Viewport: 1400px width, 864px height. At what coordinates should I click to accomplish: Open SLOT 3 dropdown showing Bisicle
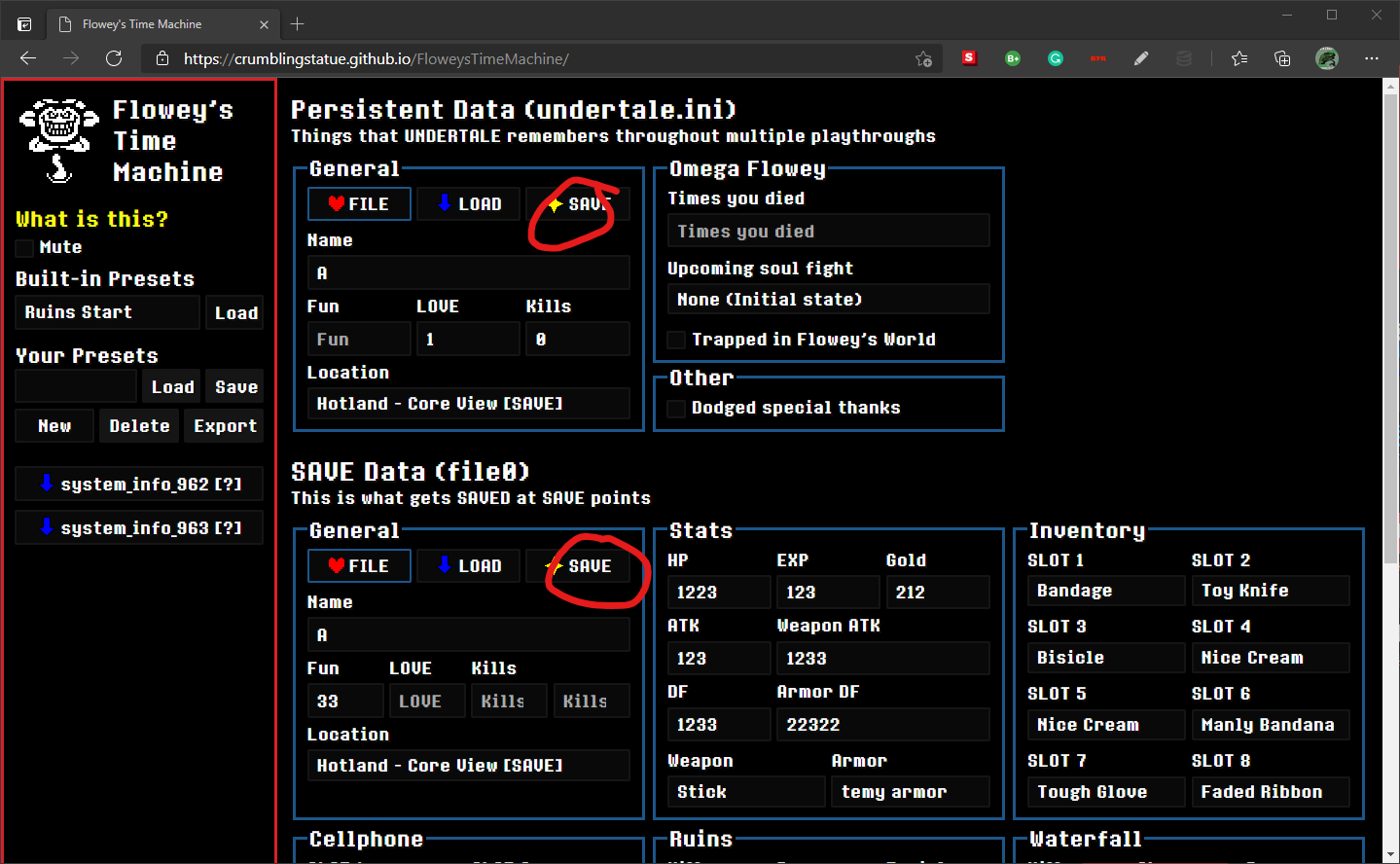pos(1106,658)
